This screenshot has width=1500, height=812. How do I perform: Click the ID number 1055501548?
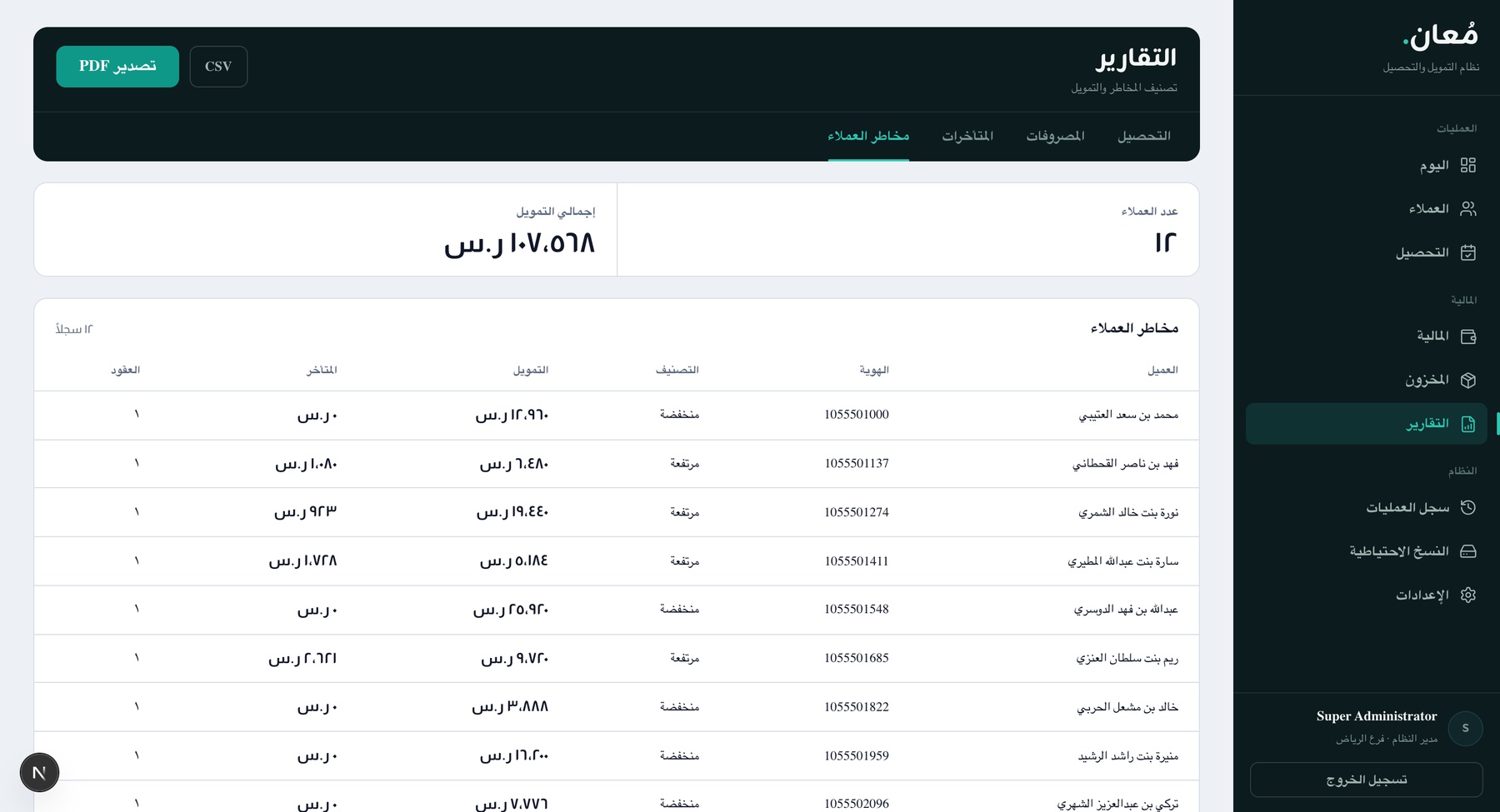[x=857, y=610]
